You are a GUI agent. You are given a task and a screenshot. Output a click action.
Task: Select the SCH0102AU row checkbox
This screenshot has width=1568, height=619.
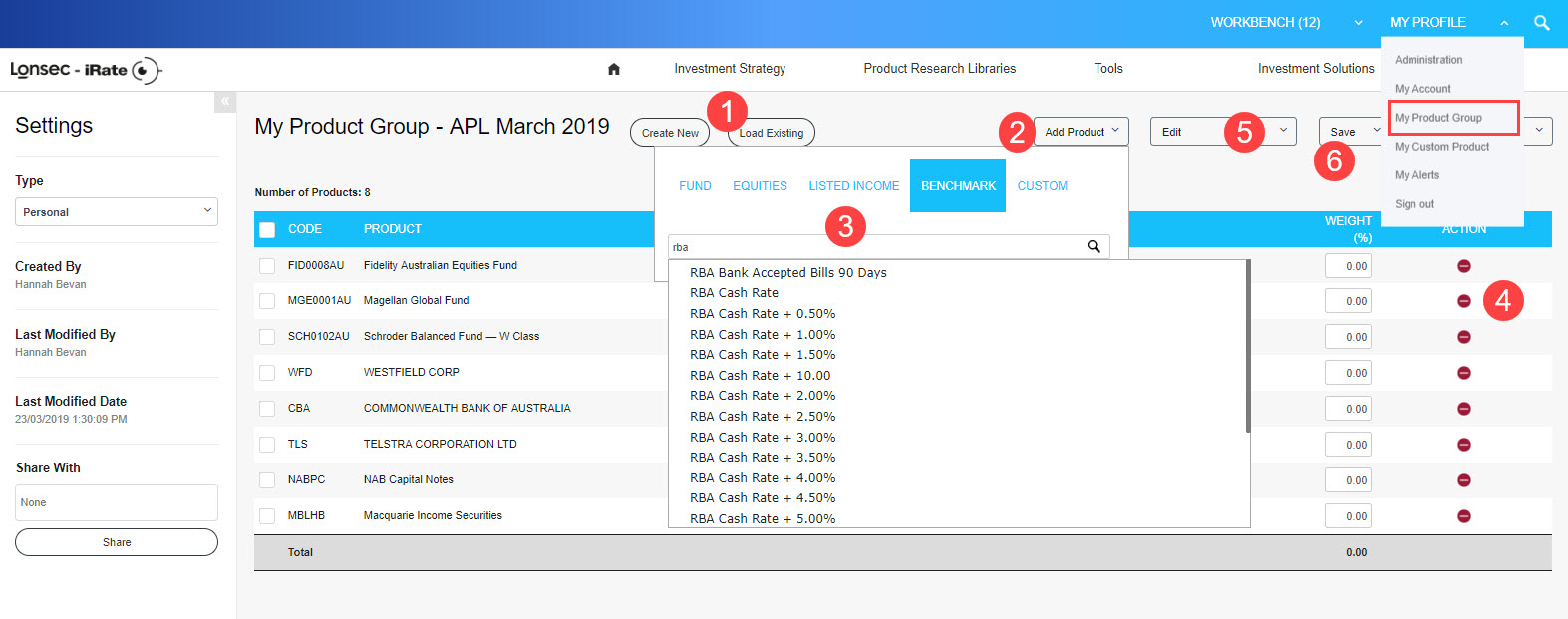(267, 337)
